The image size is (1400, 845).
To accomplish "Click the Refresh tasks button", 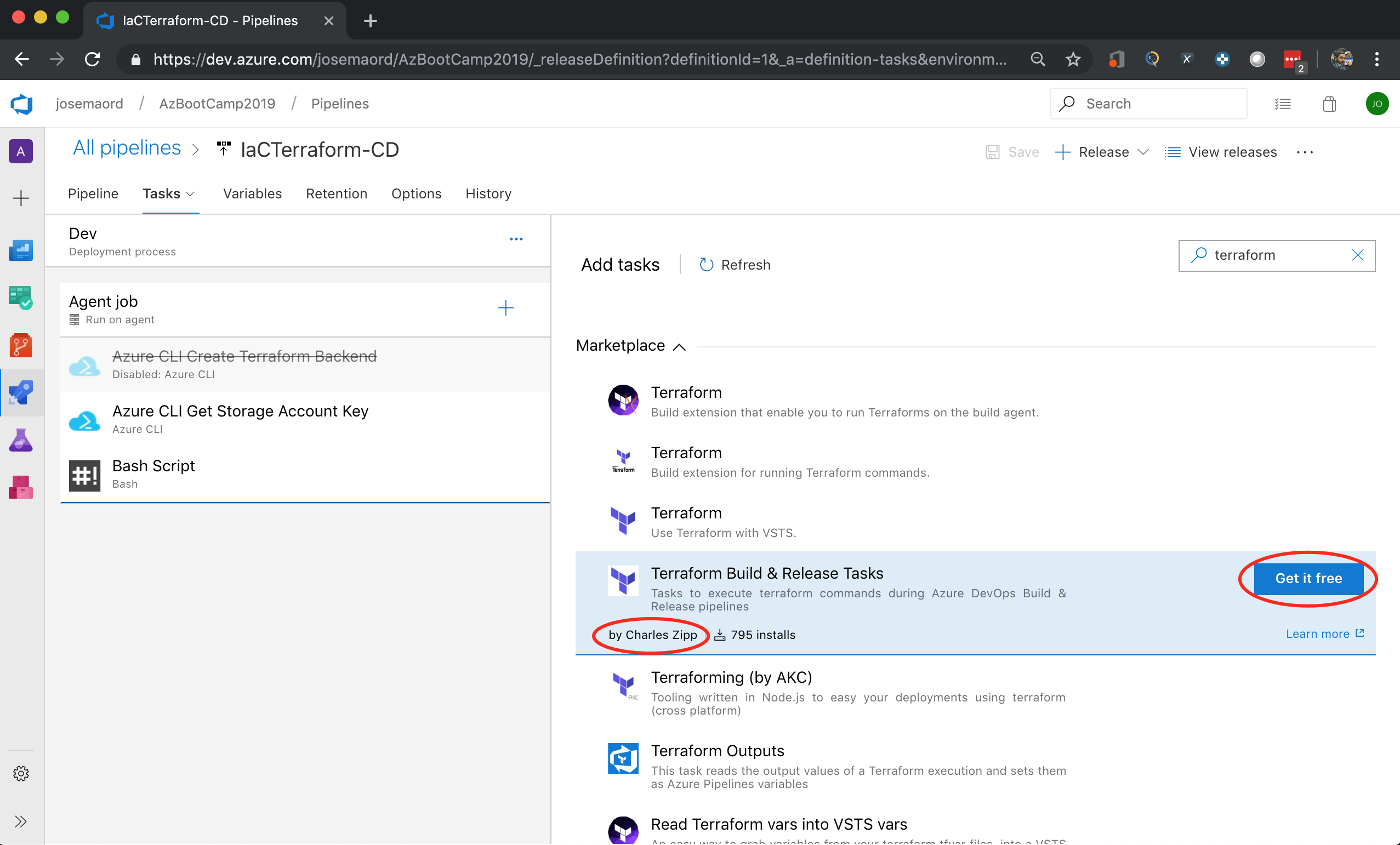I will [734, 265].
